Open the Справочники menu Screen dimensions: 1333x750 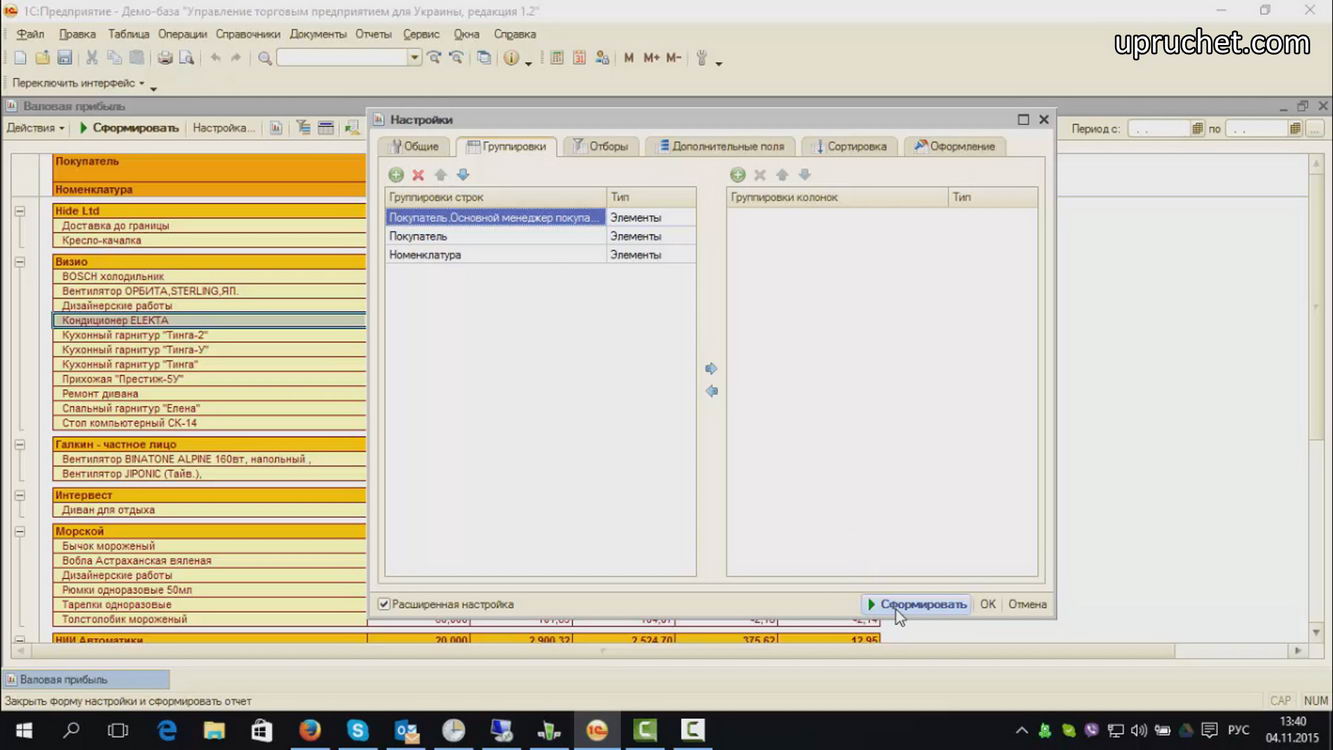point(248,34)
